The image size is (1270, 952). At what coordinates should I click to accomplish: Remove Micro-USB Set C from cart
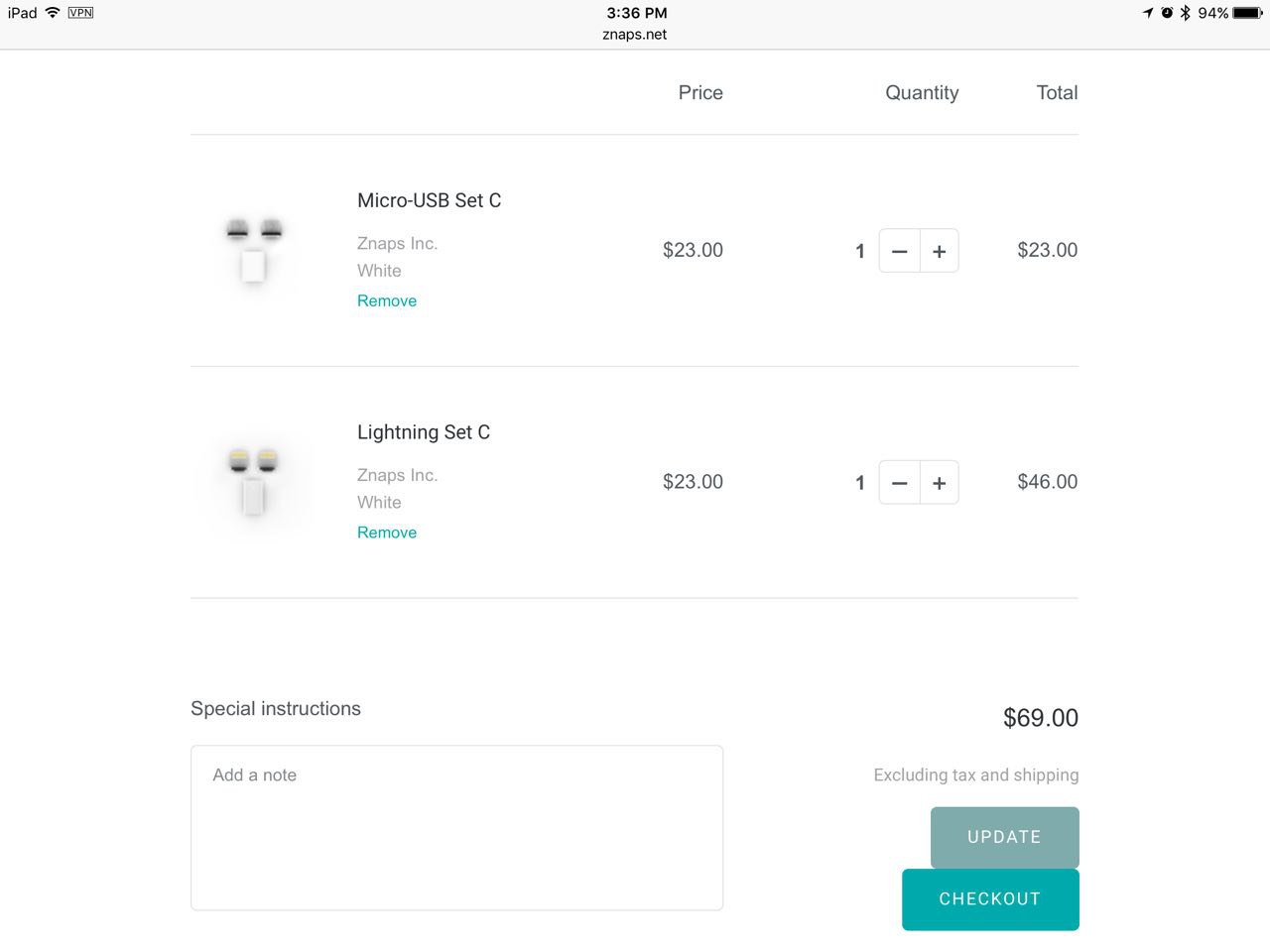(387, 300)
